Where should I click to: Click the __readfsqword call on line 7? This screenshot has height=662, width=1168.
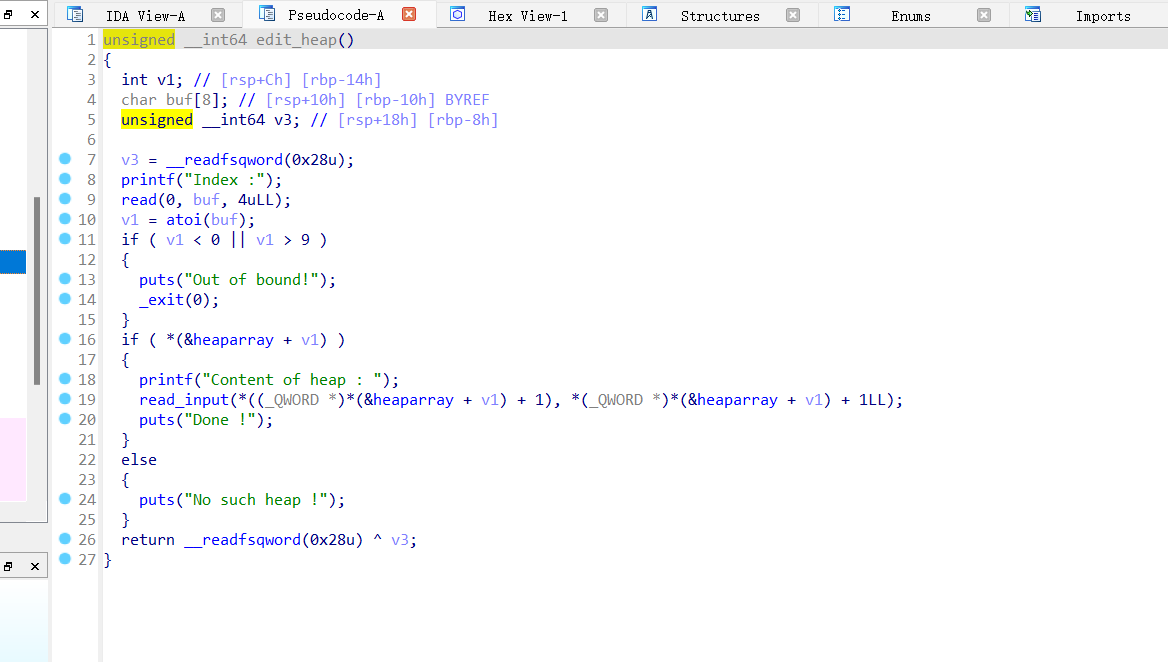(224, 159)
